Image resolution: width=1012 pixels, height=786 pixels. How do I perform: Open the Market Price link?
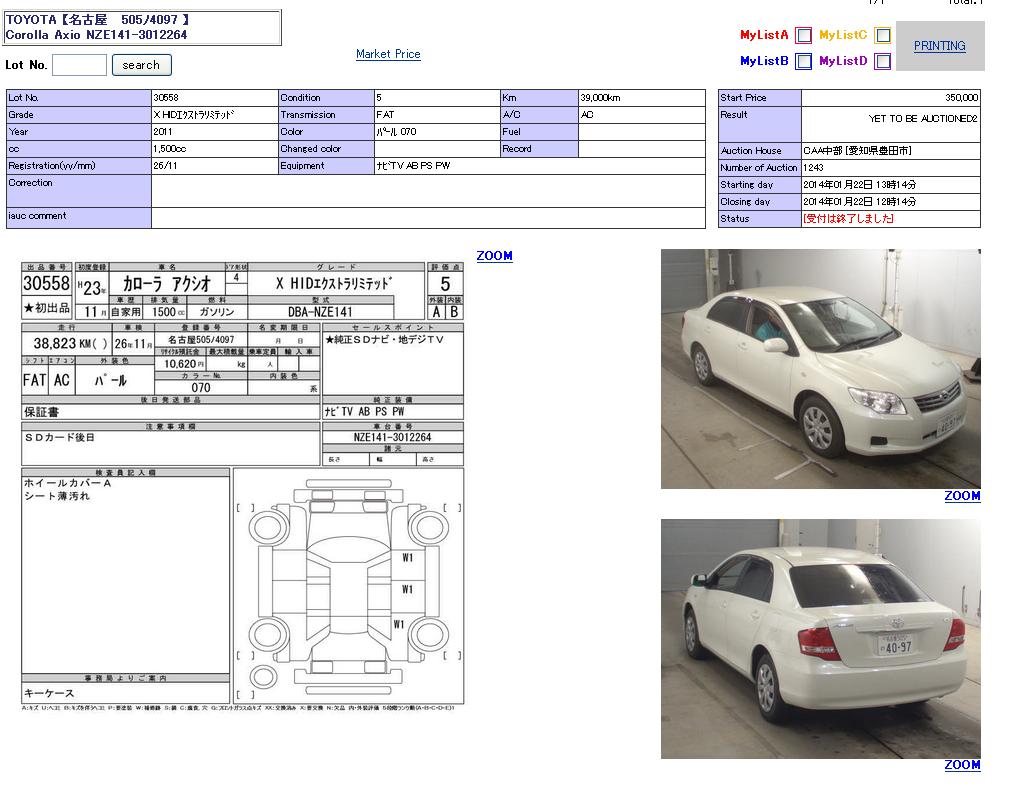388,54
